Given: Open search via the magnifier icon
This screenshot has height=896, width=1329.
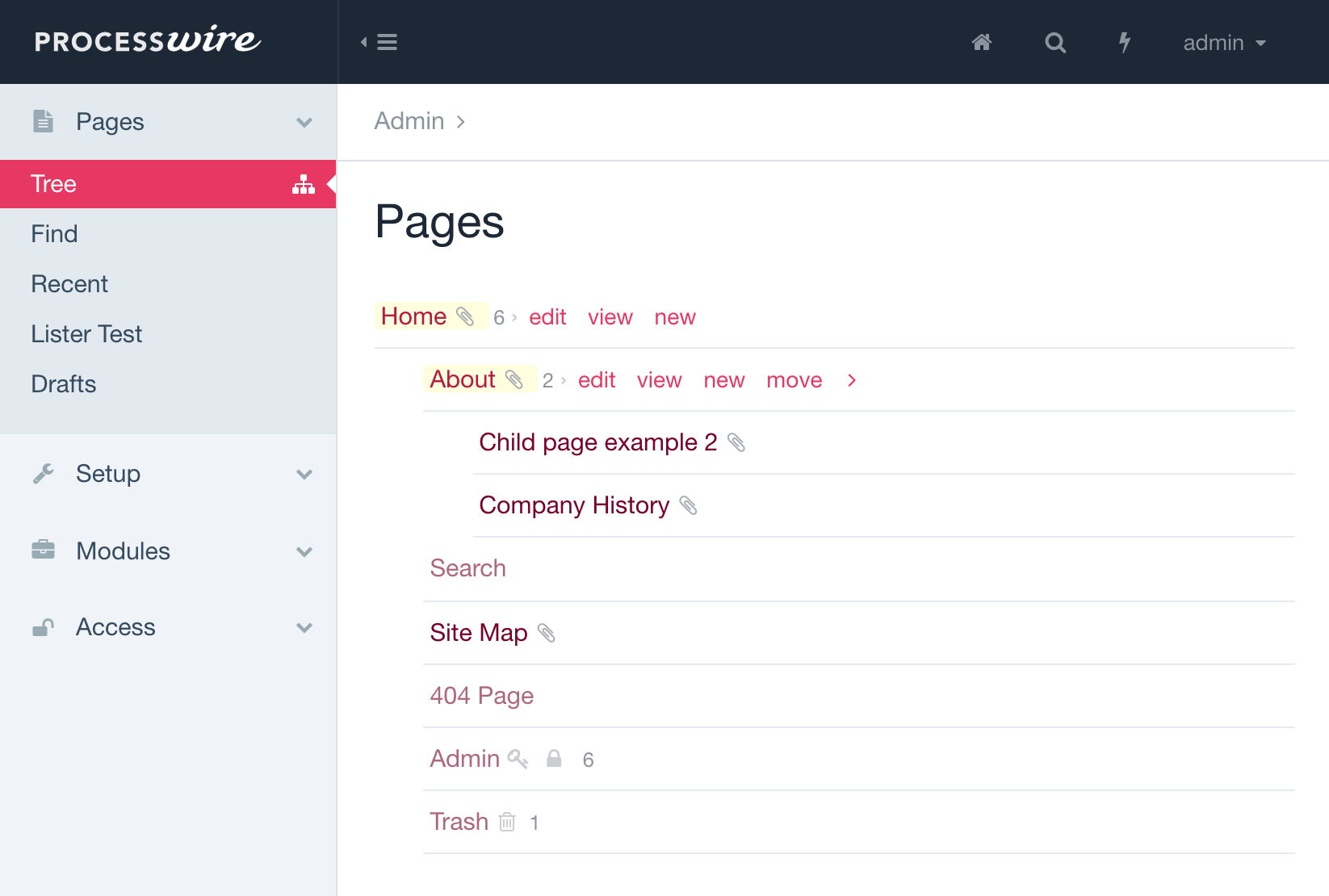Looking at the screenshot, I should (x=1055, y=42).
